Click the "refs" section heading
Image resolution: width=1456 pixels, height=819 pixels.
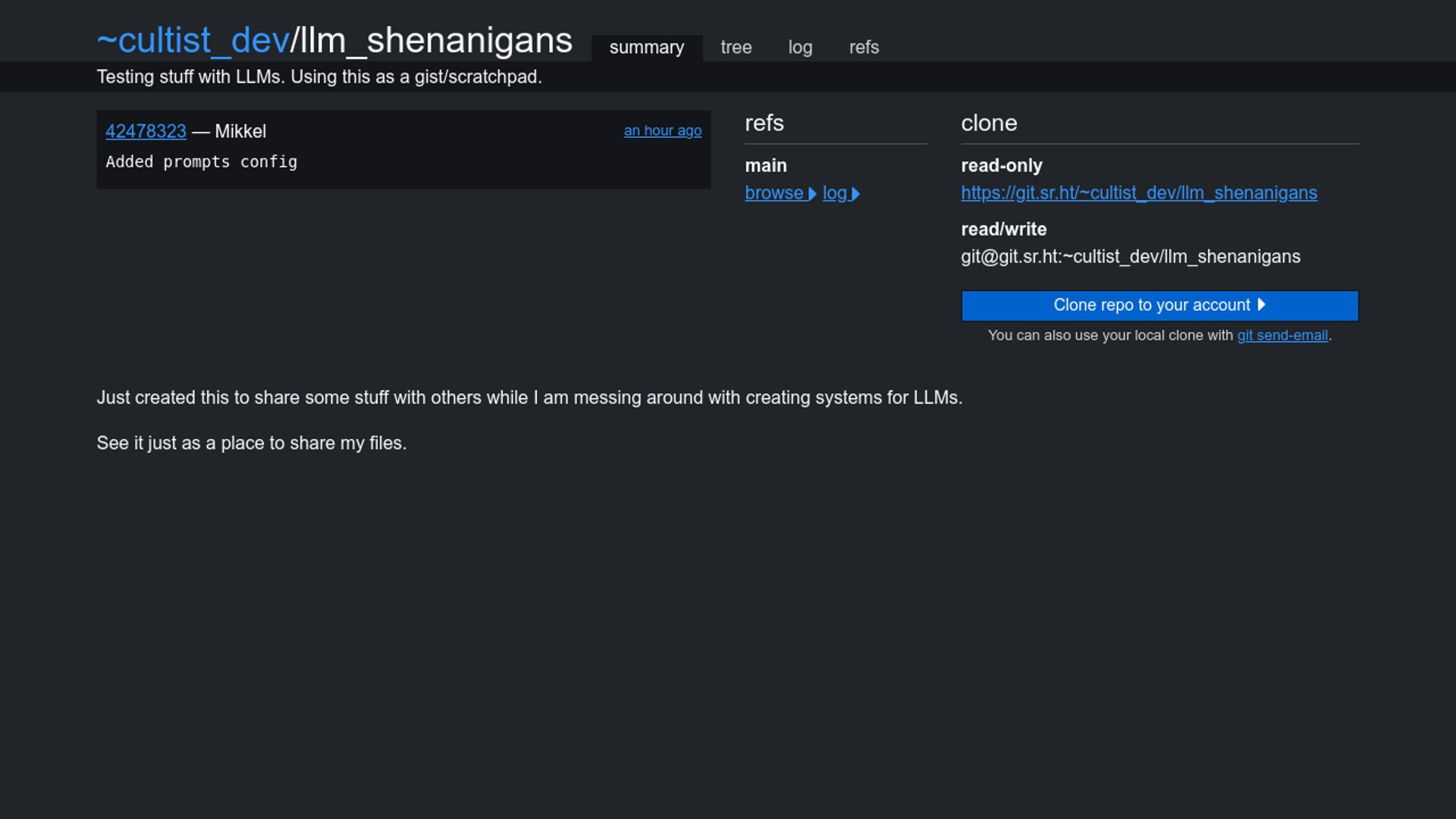click(x=764, y=124)
